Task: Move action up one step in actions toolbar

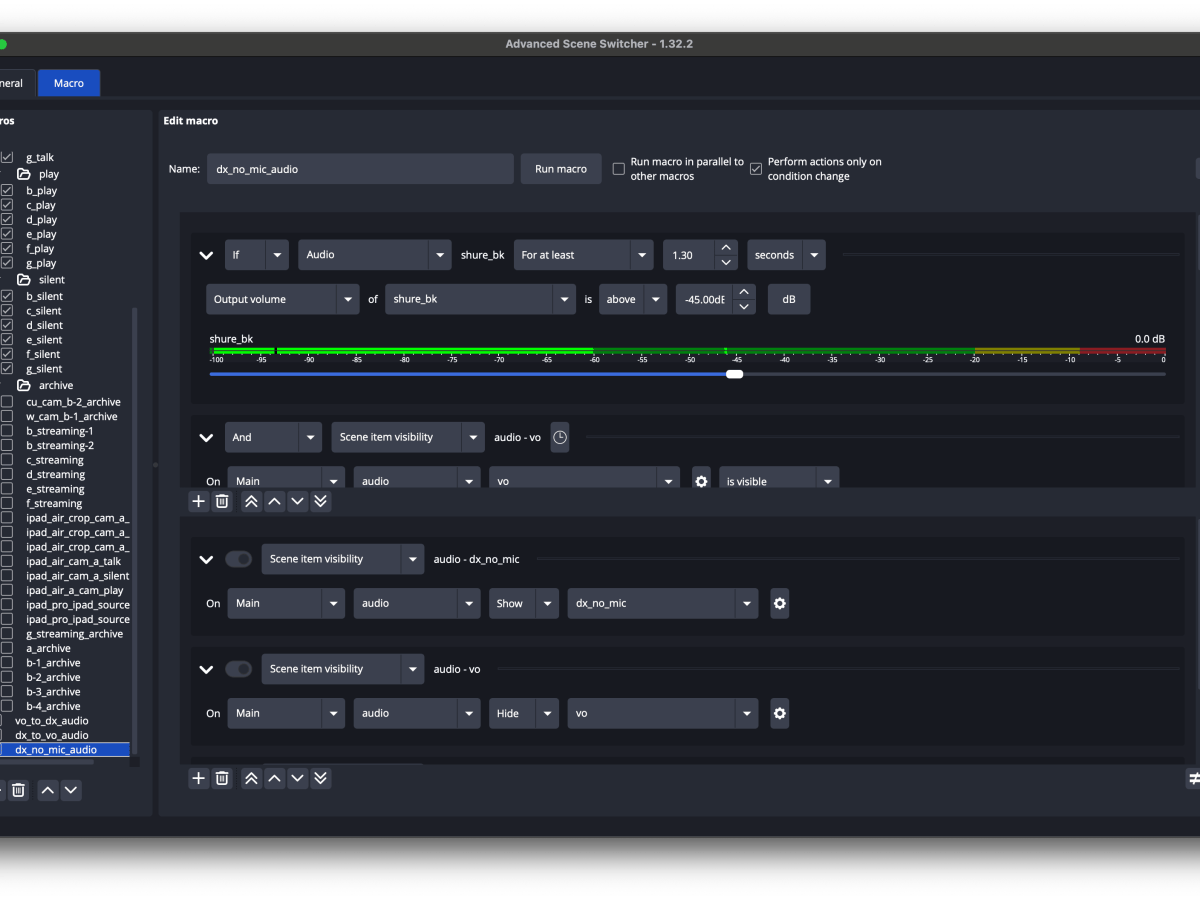Action: [x=275, y=778]
